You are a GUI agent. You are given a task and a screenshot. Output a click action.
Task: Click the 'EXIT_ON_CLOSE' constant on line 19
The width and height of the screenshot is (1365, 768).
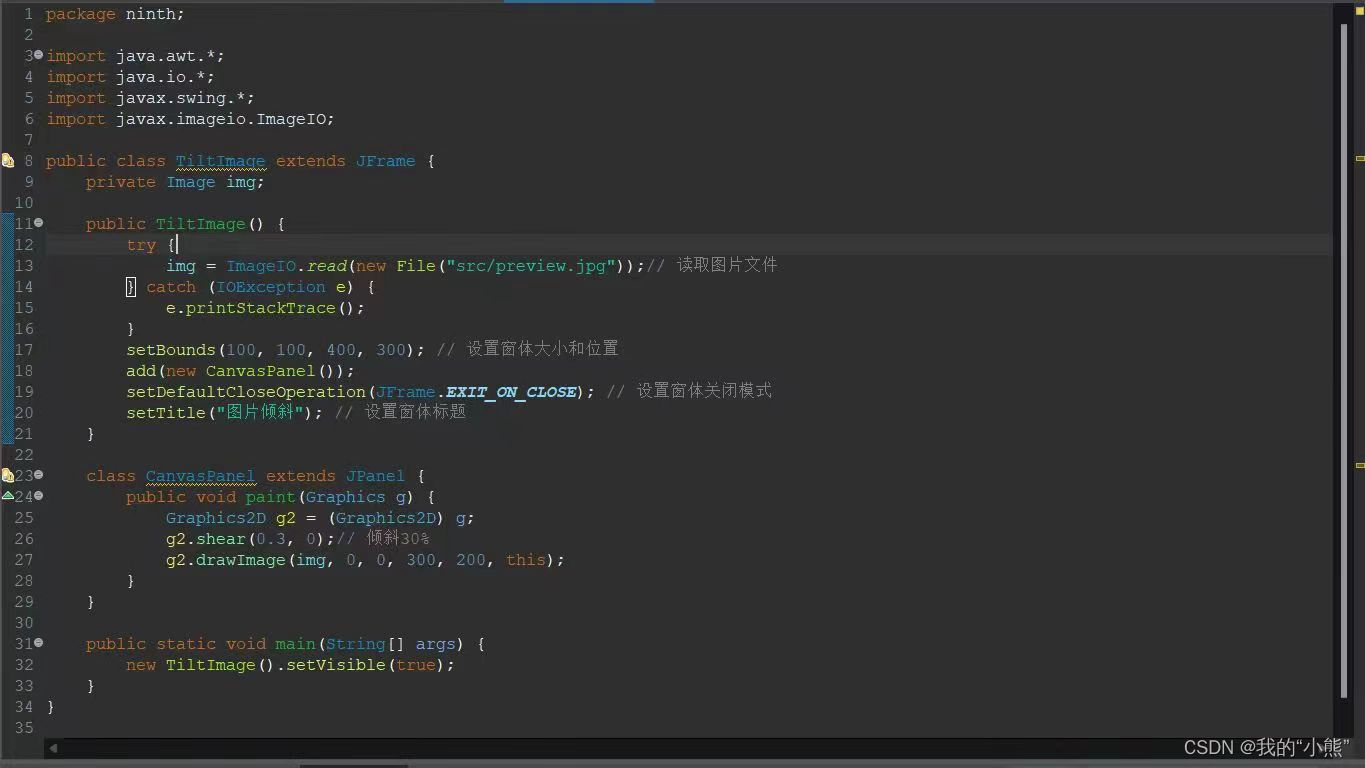(511, 392)
